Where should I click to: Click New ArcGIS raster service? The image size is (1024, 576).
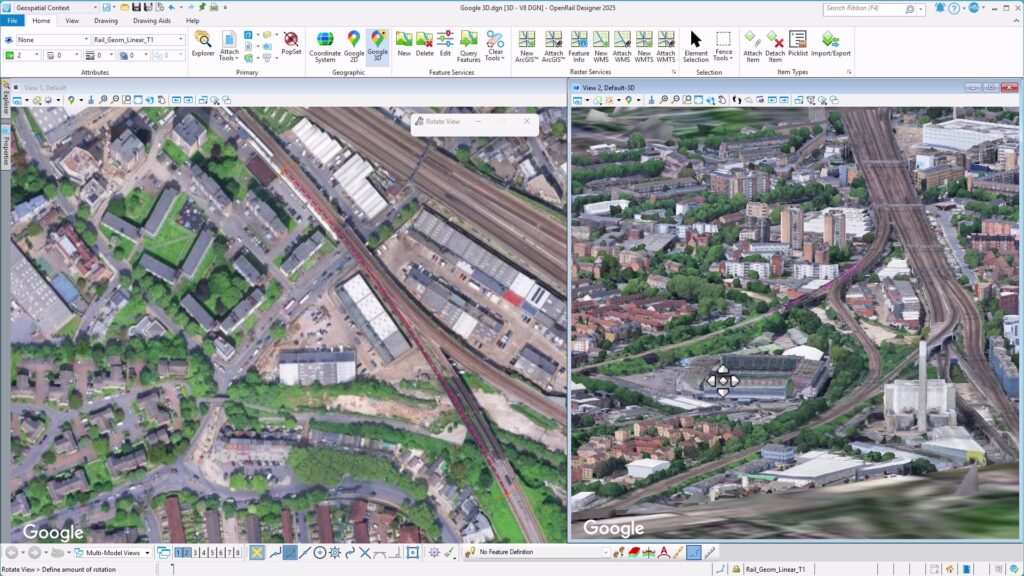[x=526, y=46]
